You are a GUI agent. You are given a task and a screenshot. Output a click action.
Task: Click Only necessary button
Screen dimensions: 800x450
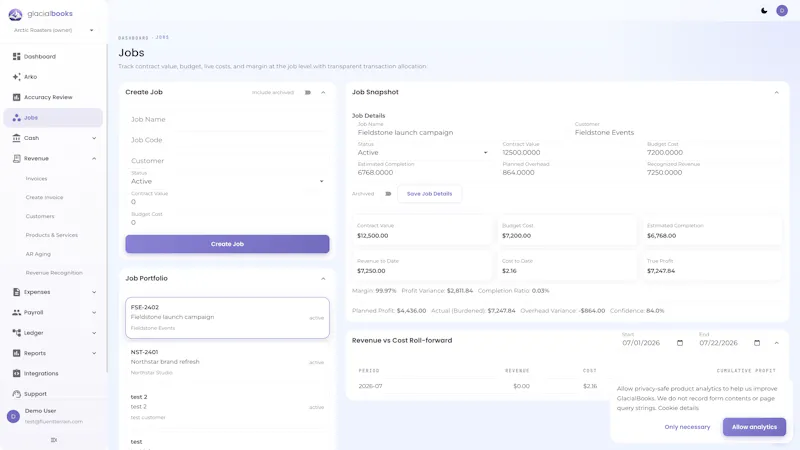point(687,427)
